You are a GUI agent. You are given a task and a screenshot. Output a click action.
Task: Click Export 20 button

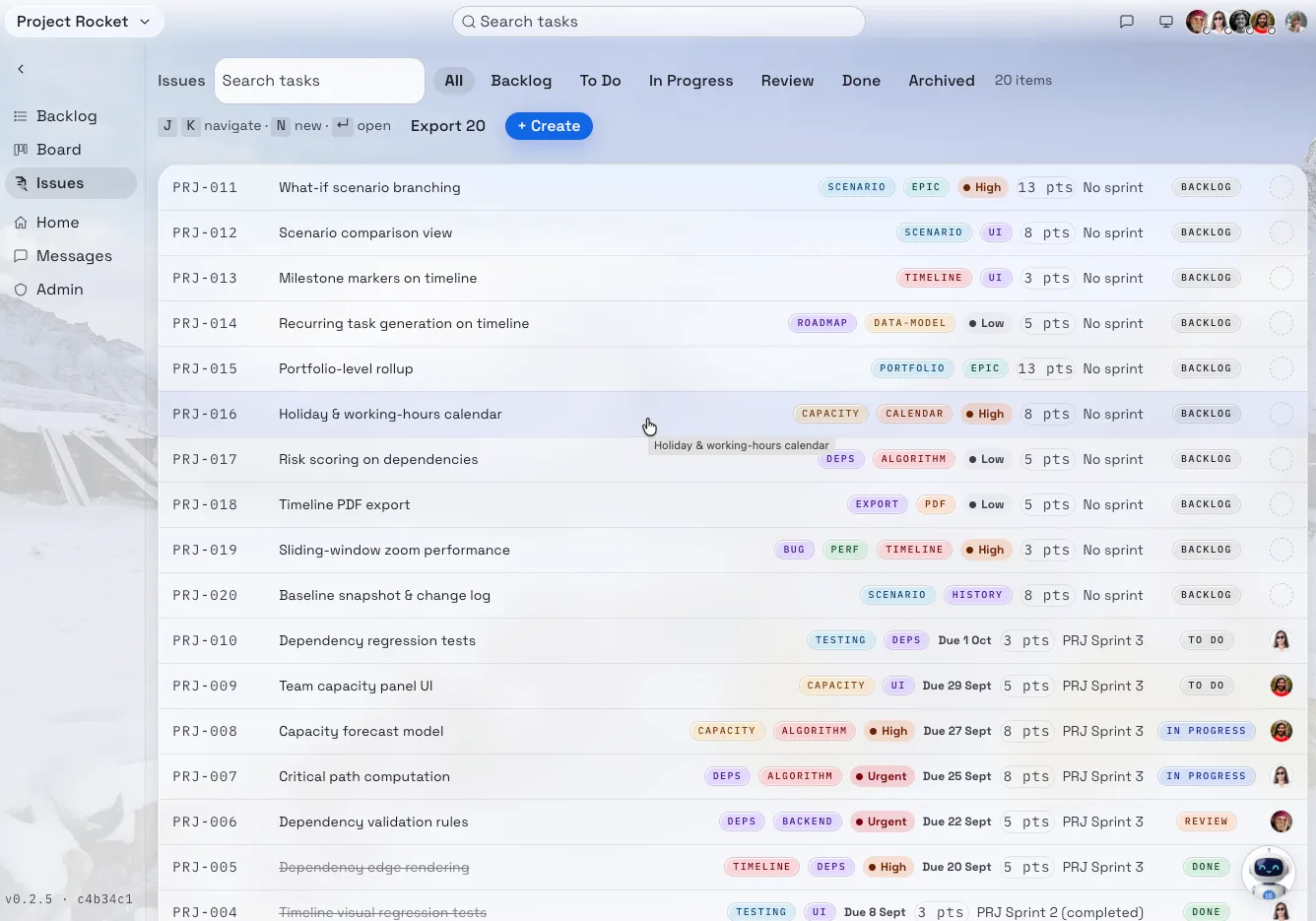(448, 126)
